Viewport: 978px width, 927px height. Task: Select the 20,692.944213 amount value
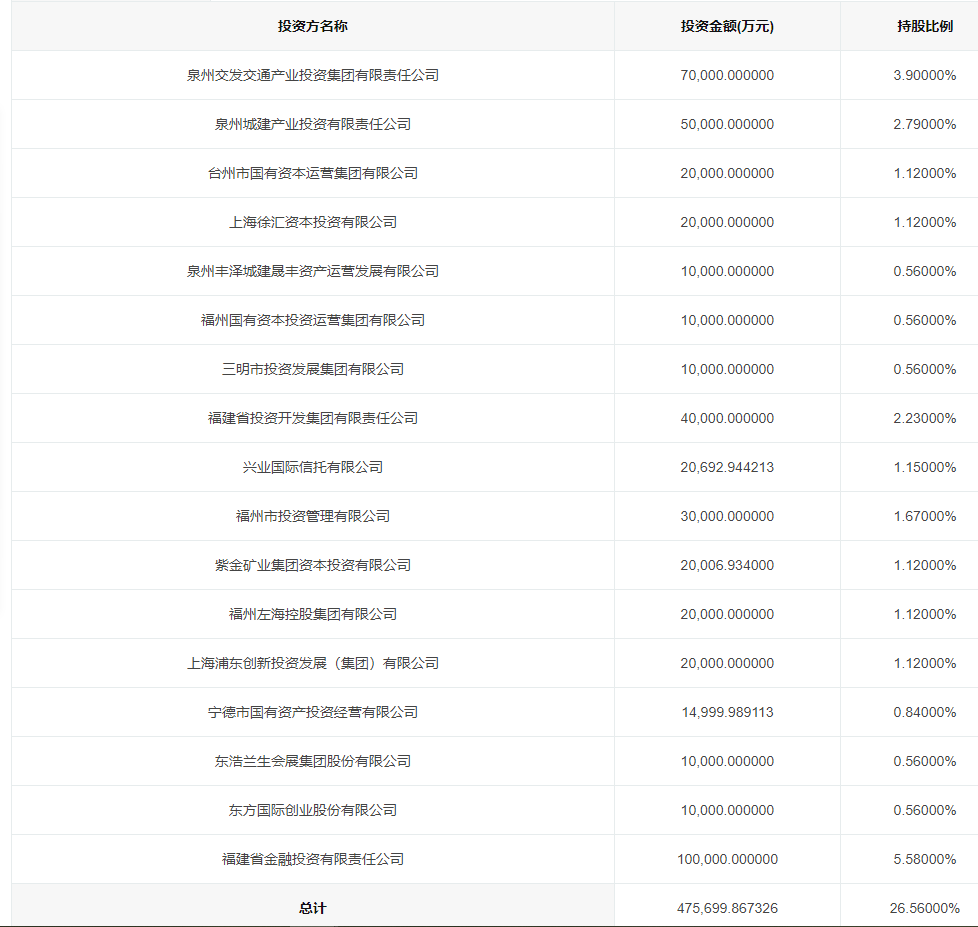tap(727, 467)
